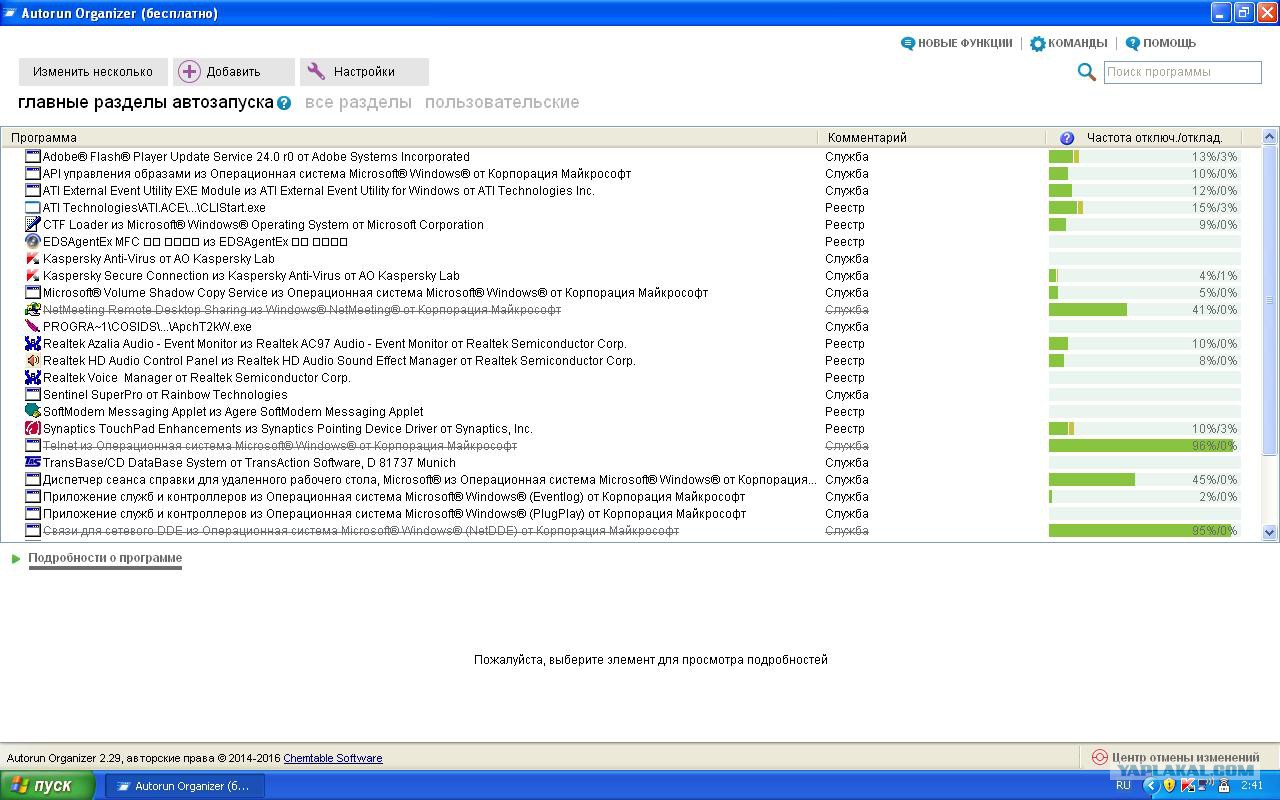Click the Realtek Voice Manager row icon
Image resolution: width=1280 pixels, height=800 pixels.
click(x=32, y=378)
